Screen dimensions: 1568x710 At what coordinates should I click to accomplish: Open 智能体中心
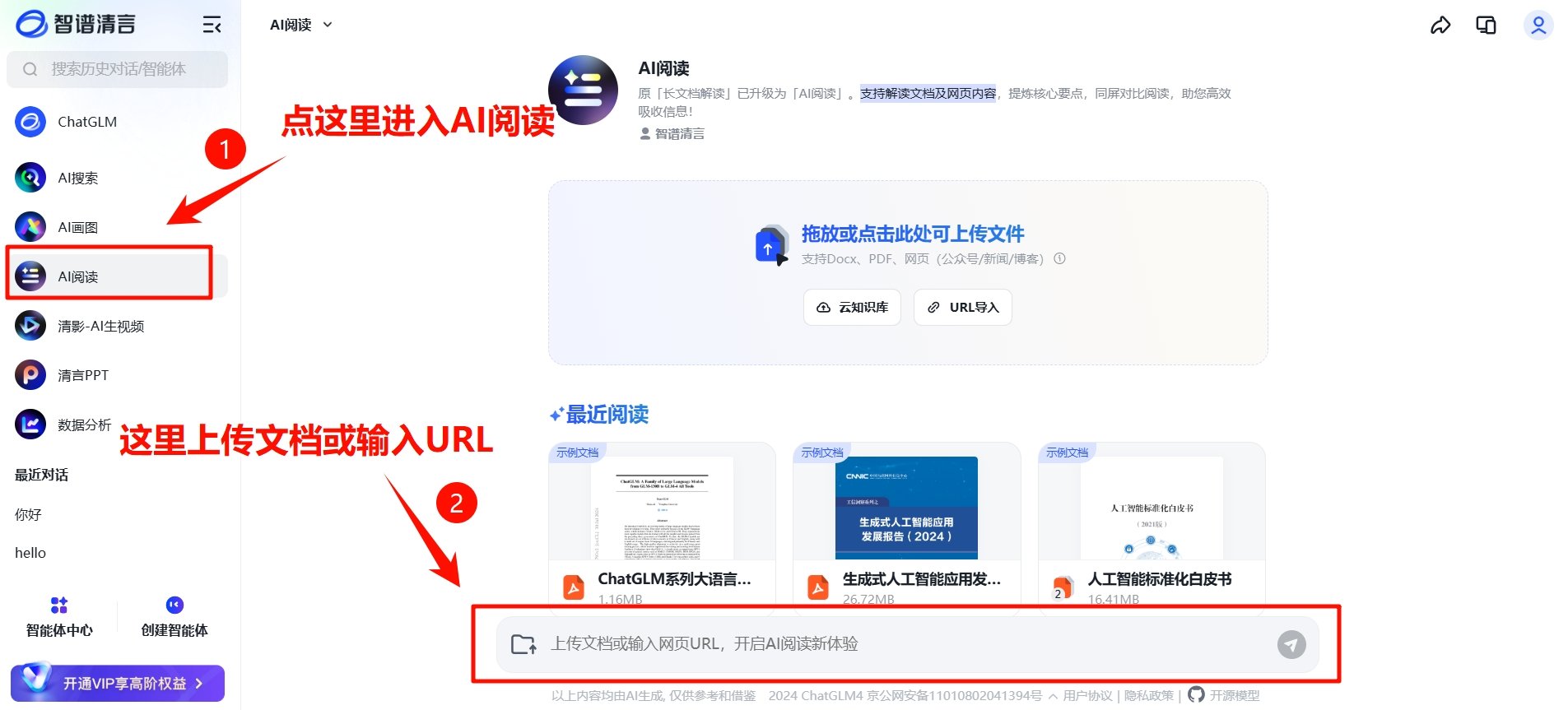click(x=59, y=617)
